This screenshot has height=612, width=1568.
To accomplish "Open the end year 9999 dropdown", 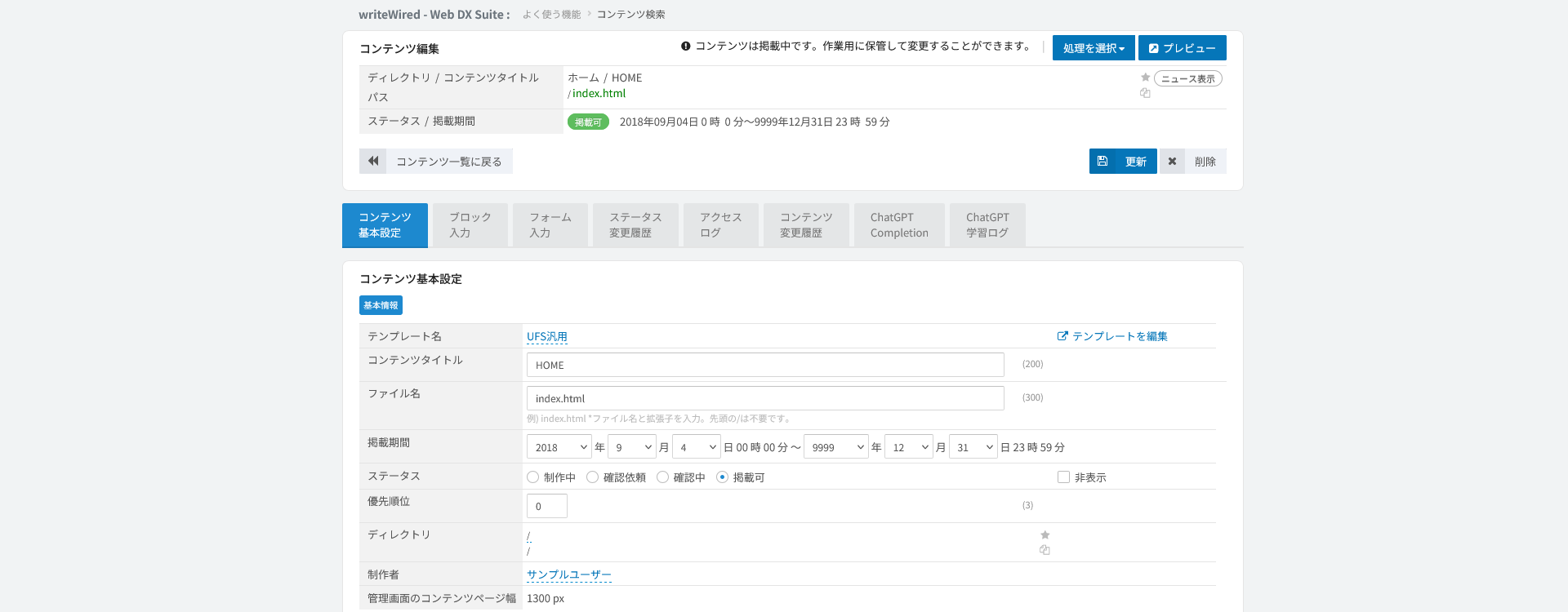I will coord(836,447).
